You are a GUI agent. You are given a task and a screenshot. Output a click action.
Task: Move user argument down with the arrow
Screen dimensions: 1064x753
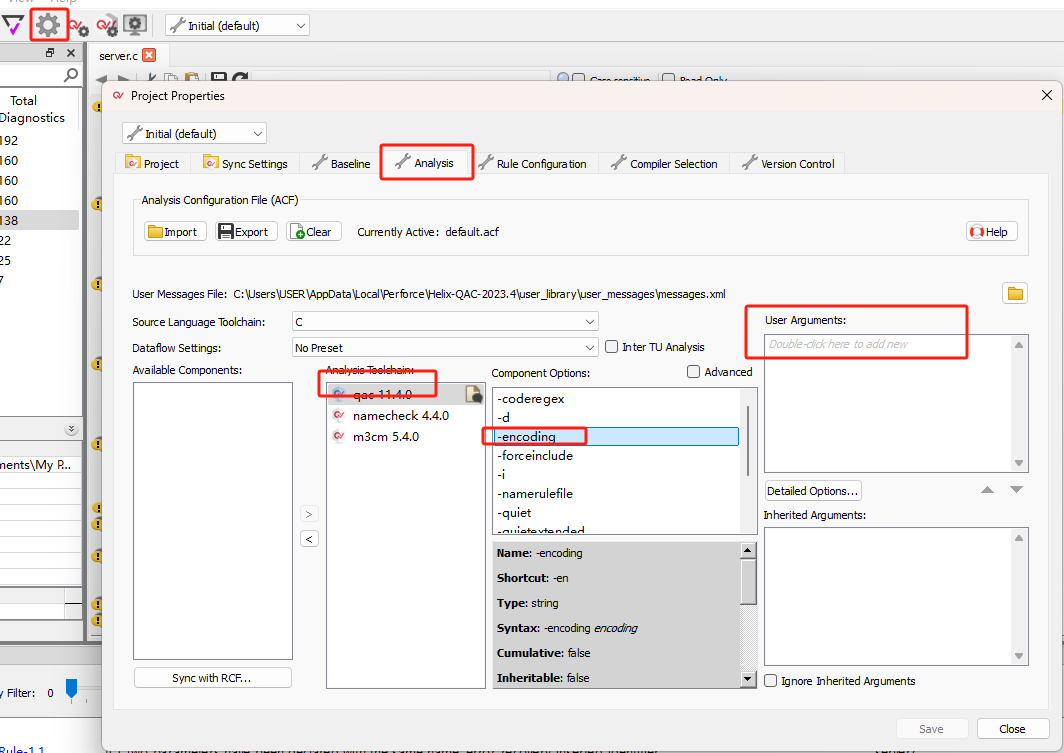pos(1016,490)
